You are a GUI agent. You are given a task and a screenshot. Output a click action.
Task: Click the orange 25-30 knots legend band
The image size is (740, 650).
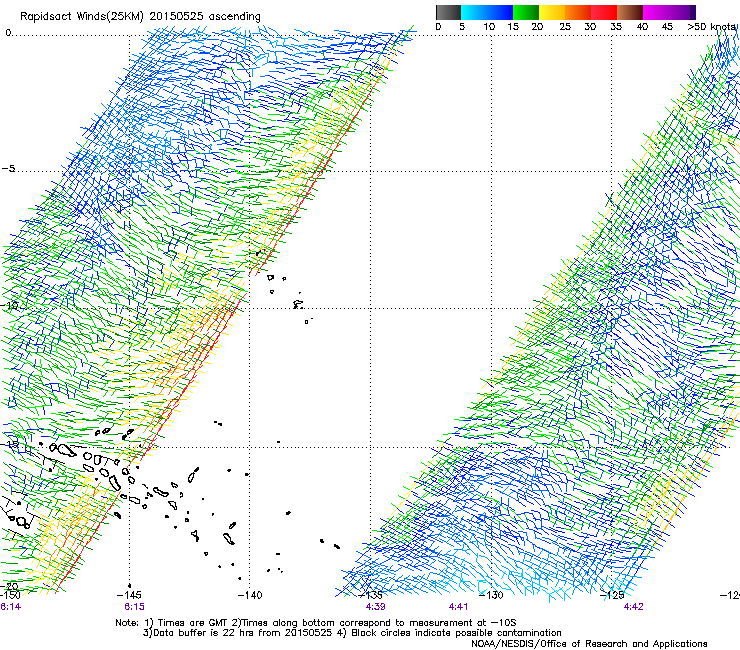coord(578,12)
